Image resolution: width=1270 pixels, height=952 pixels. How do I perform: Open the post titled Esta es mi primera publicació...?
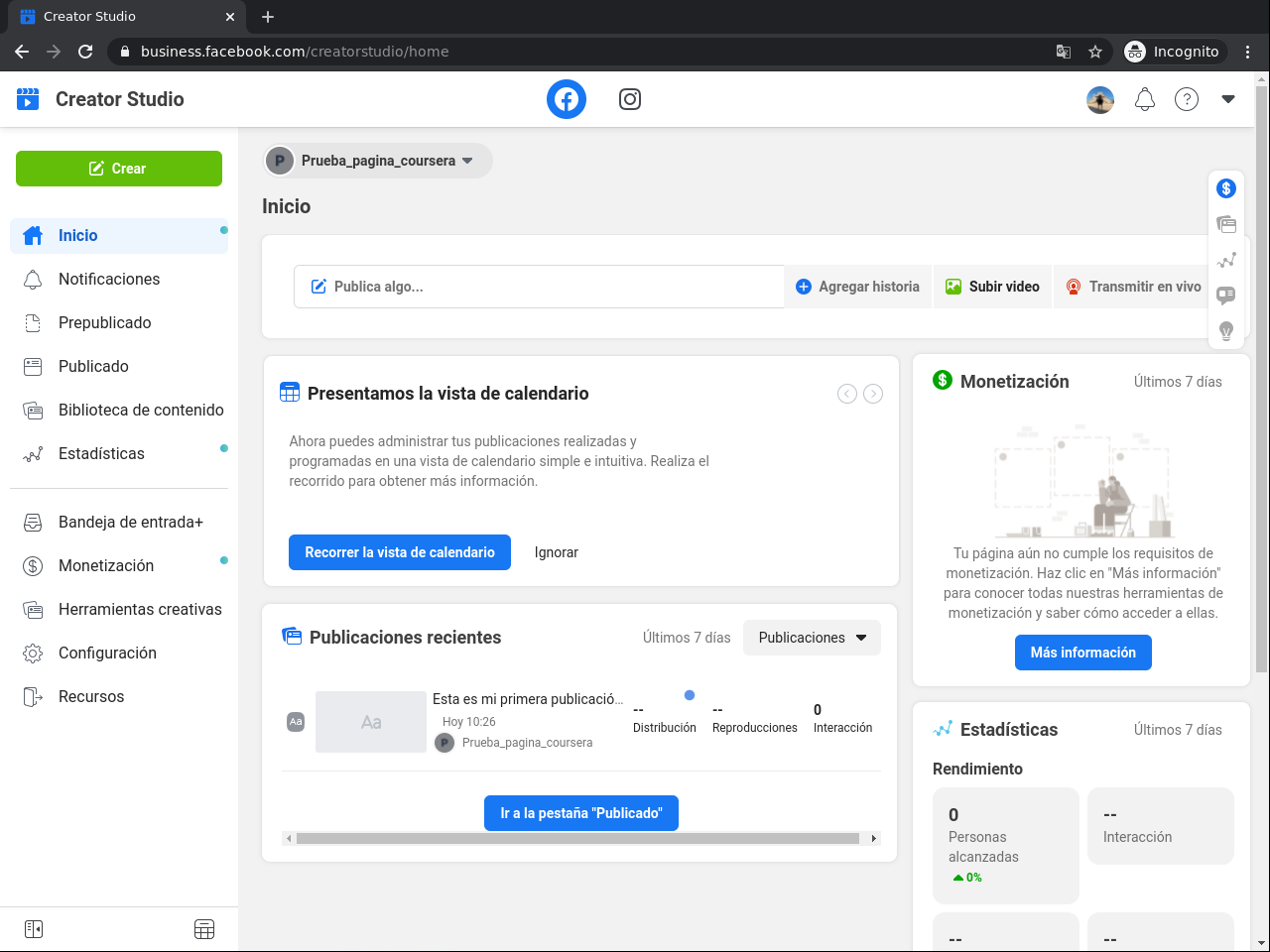528,699
